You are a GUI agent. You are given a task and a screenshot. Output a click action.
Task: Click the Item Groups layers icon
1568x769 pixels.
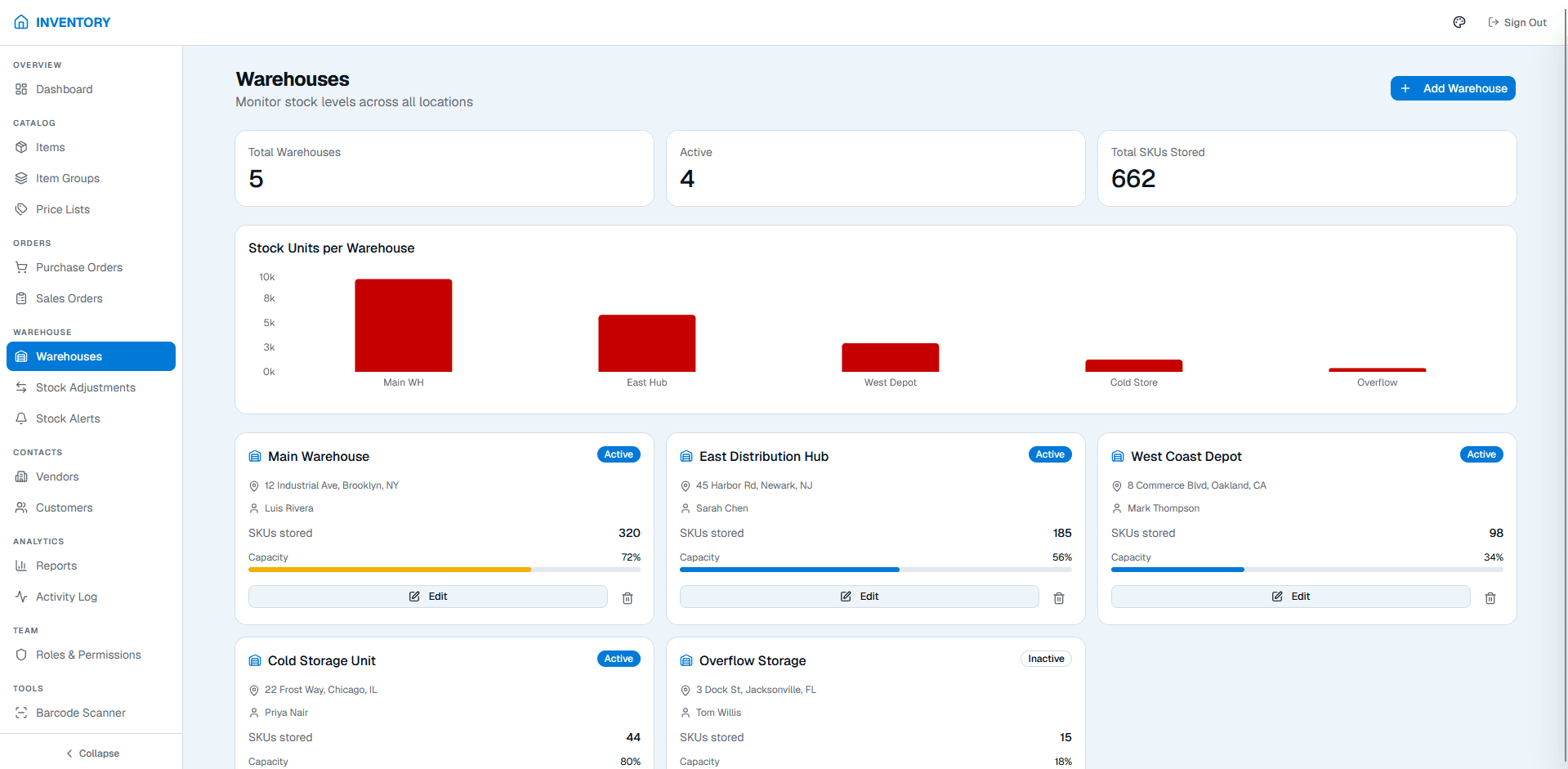(21, 178)
